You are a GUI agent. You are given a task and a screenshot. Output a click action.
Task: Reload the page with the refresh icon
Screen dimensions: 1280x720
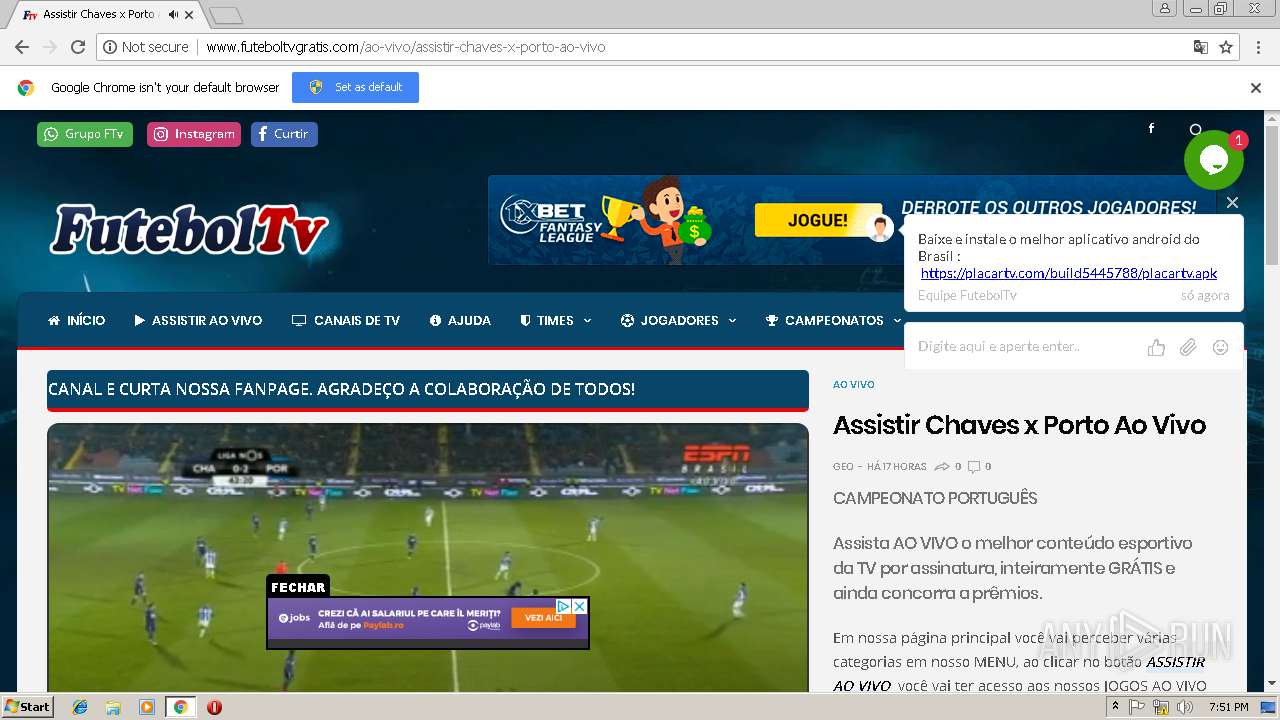[x=78, y=47]
